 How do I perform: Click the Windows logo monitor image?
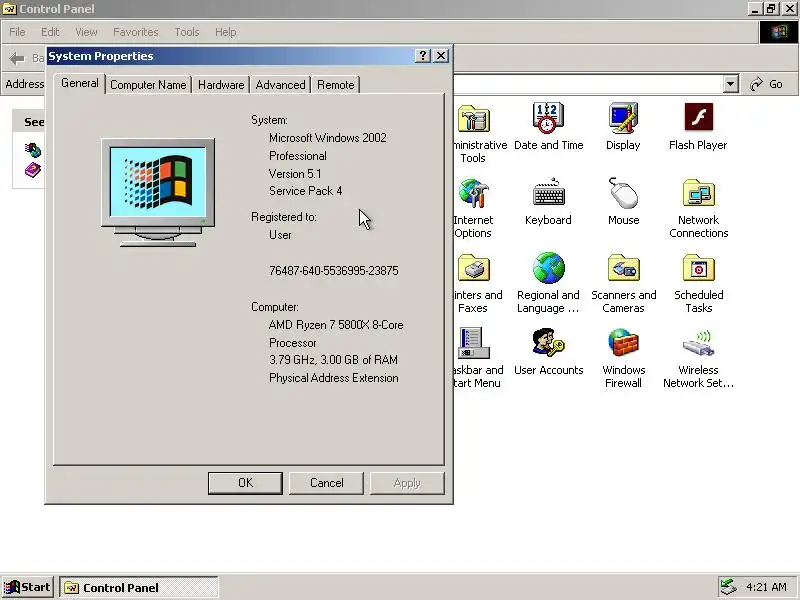(158, 192)
